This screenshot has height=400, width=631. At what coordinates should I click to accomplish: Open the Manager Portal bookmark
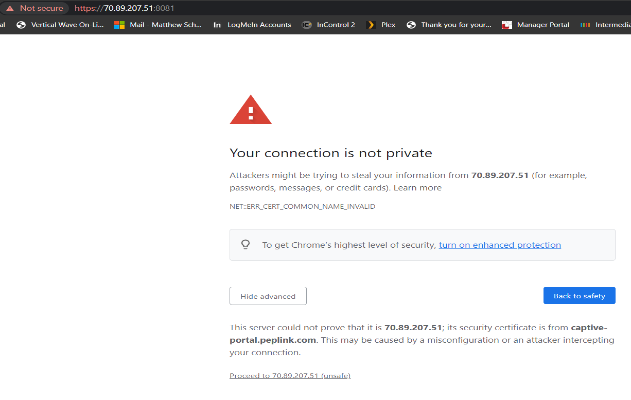tap(535, 25)
